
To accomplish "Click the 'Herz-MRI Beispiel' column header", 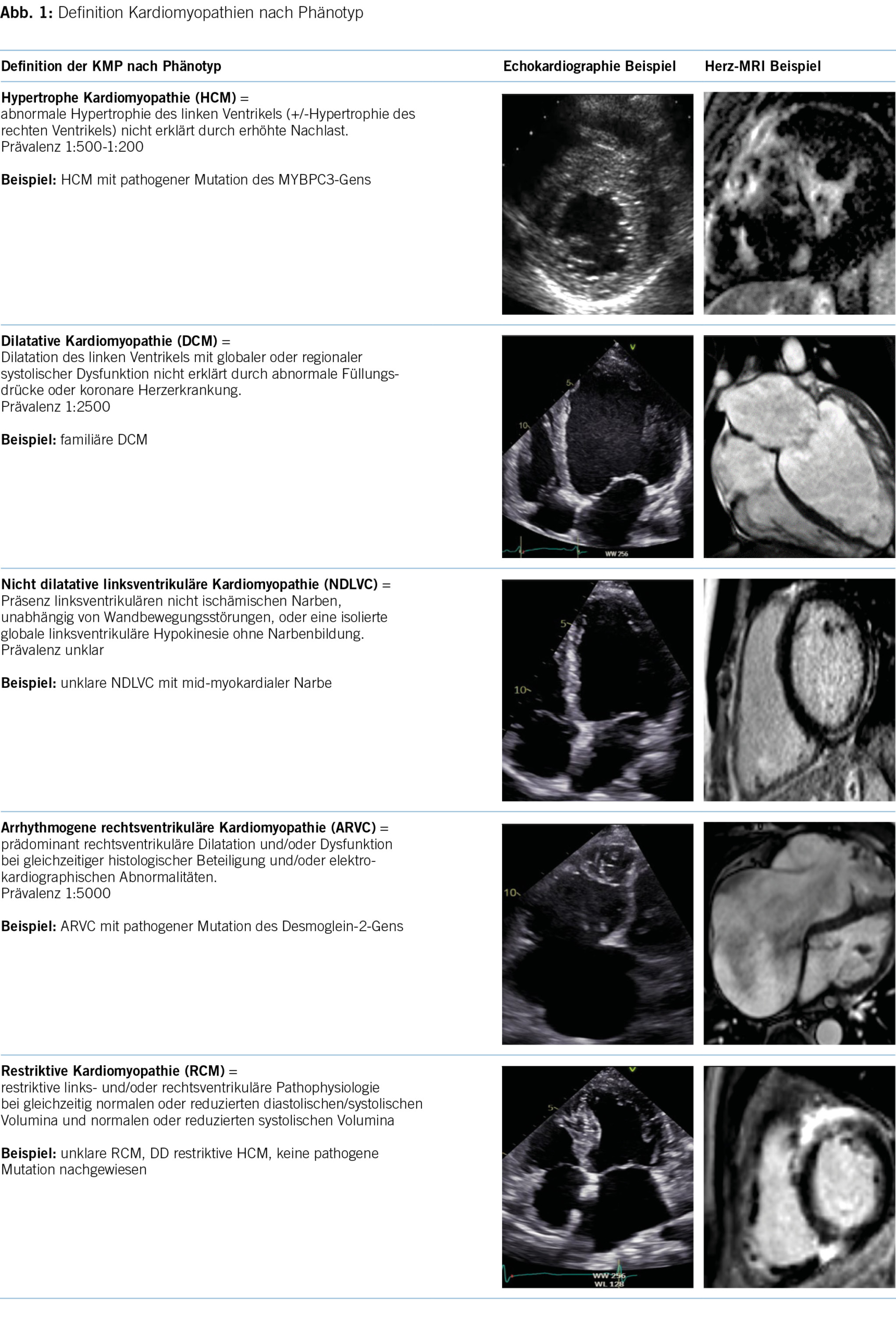I will point(762,66).
